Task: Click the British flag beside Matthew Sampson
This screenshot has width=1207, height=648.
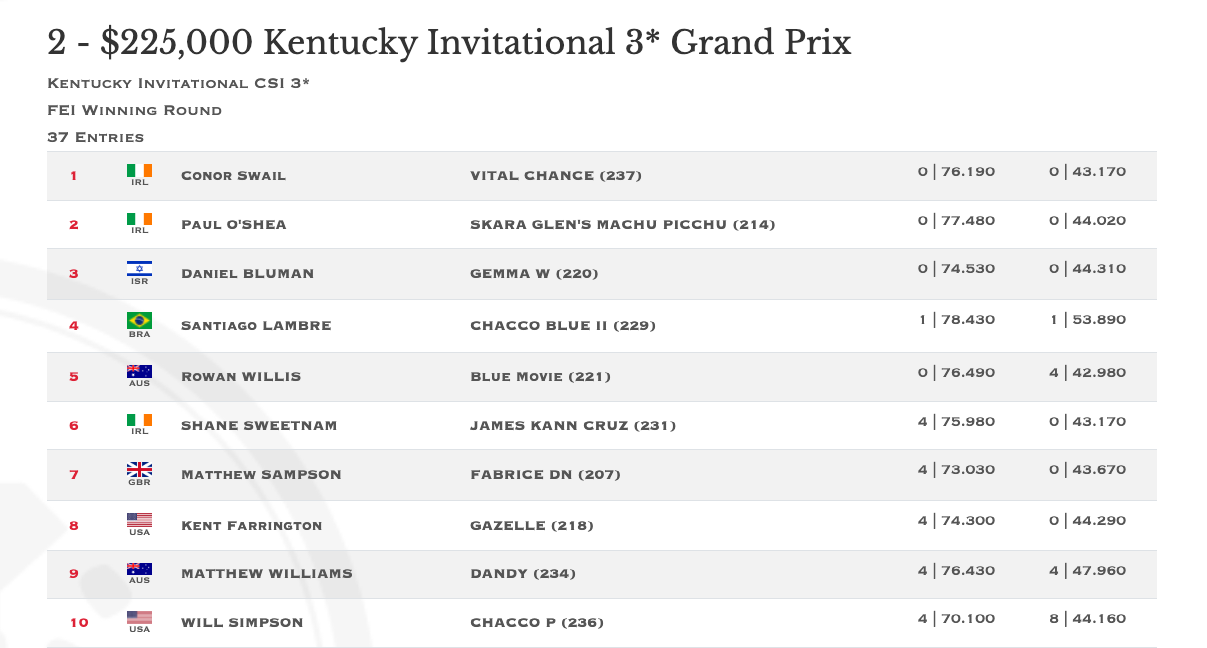Action: point(139,469)
